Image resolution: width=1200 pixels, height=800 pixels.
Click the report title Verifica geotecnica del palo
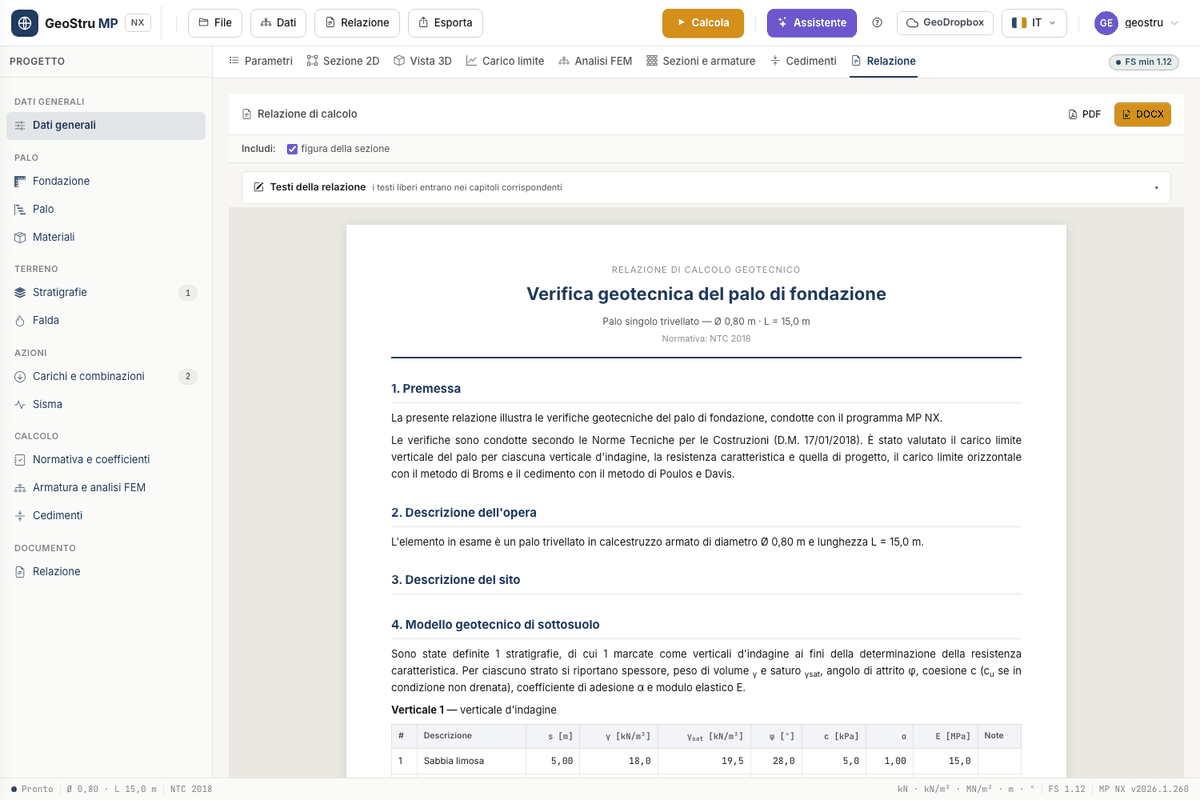tap(706, 294)
